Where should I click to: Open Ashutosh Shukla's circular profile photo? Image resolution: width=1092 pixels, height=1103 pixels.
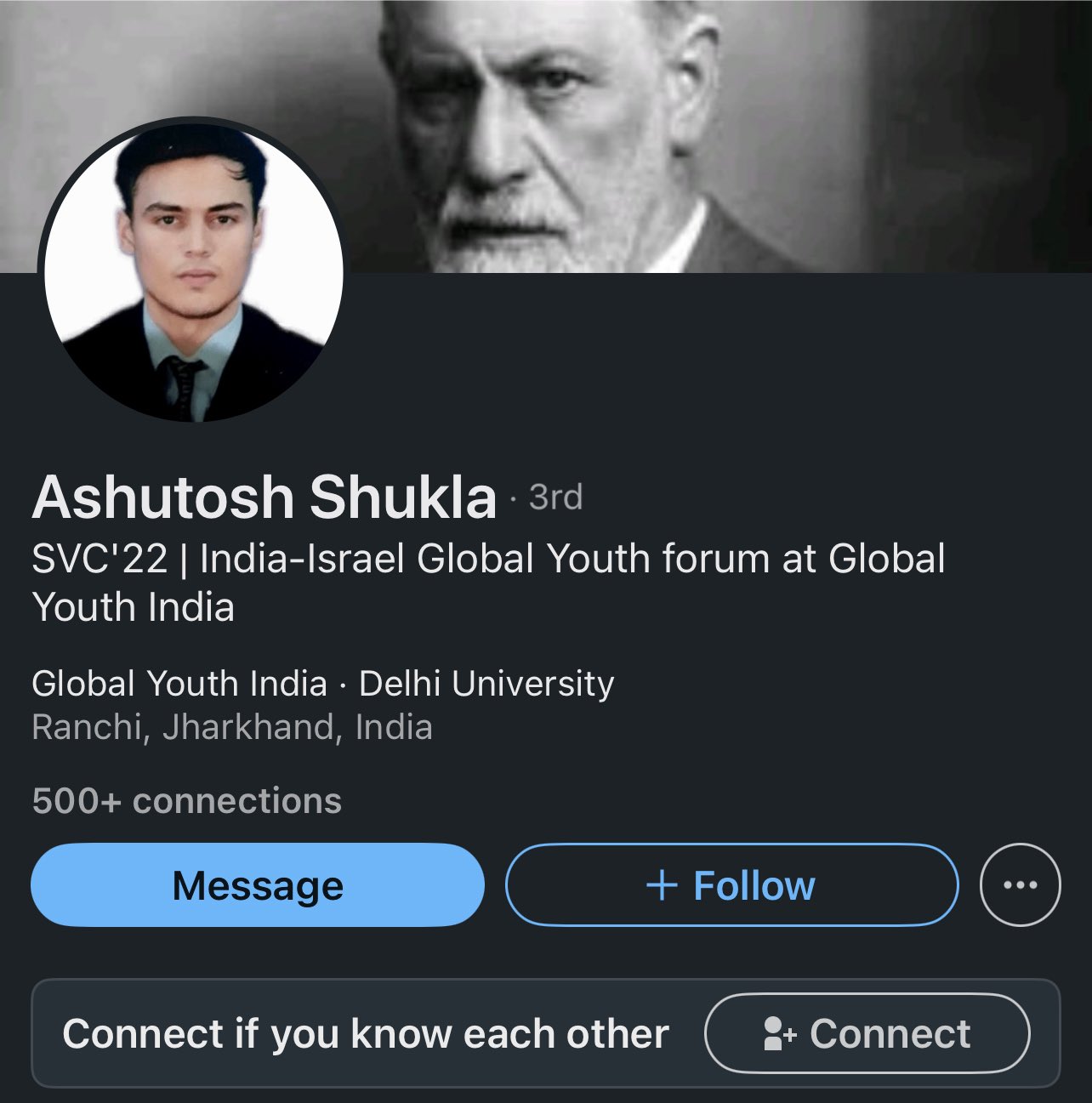(x=194, y=271)
